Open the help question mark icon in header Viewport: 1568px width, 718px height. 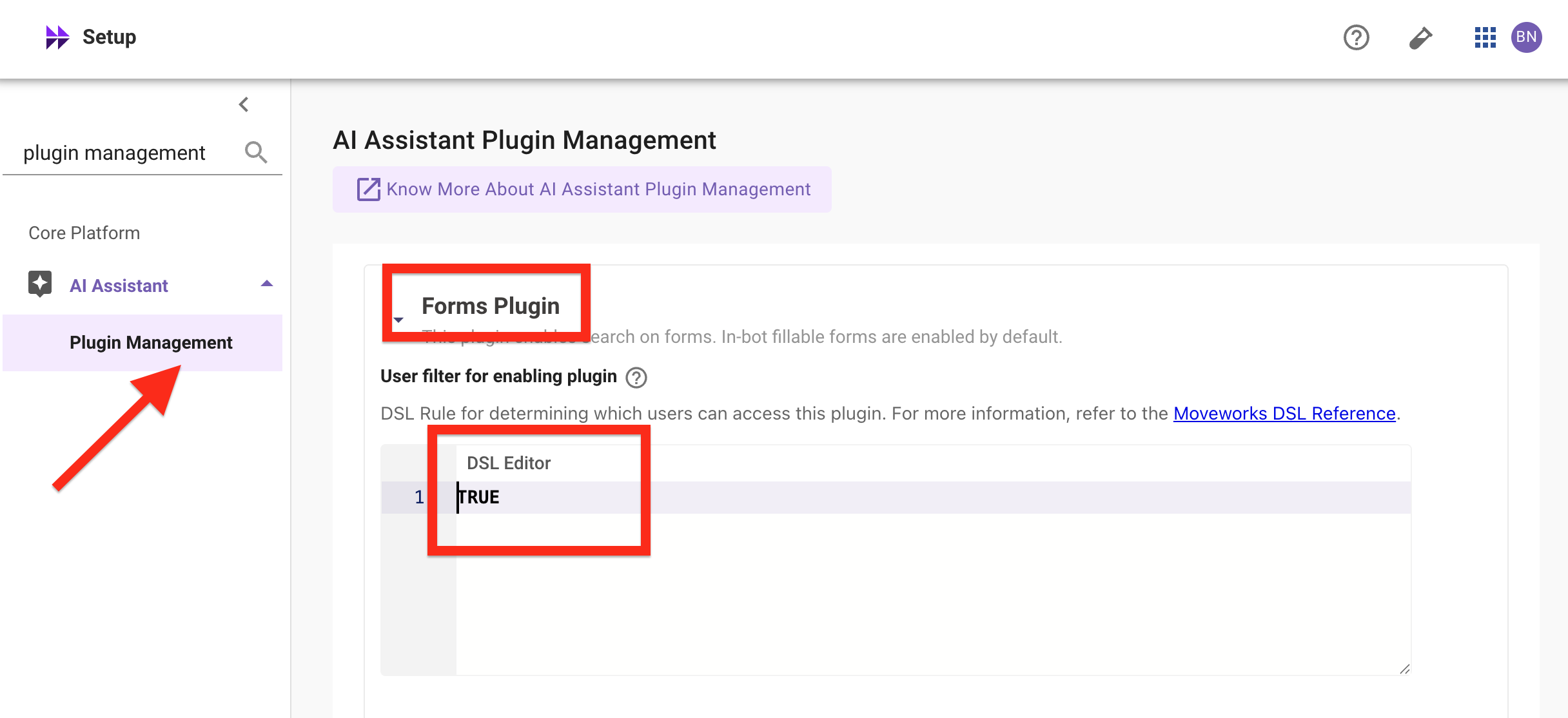pyautogui.click(x=1356, y=37)
